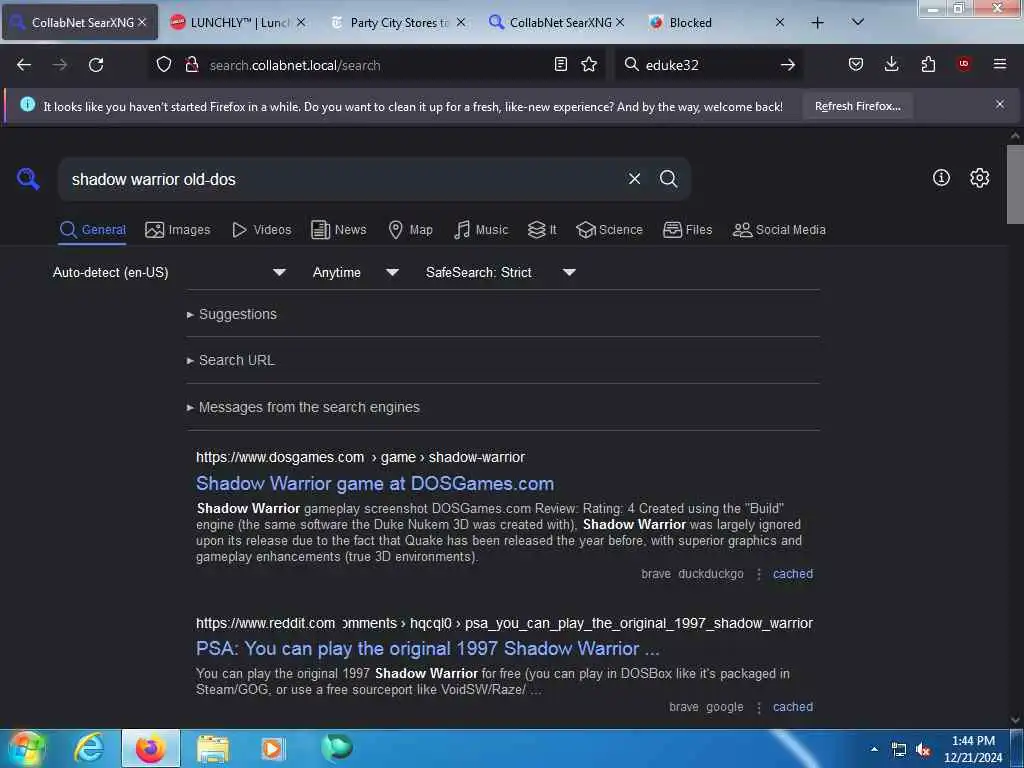
Task: Open cached version of DOSGames result
Action: coord(793,574)
